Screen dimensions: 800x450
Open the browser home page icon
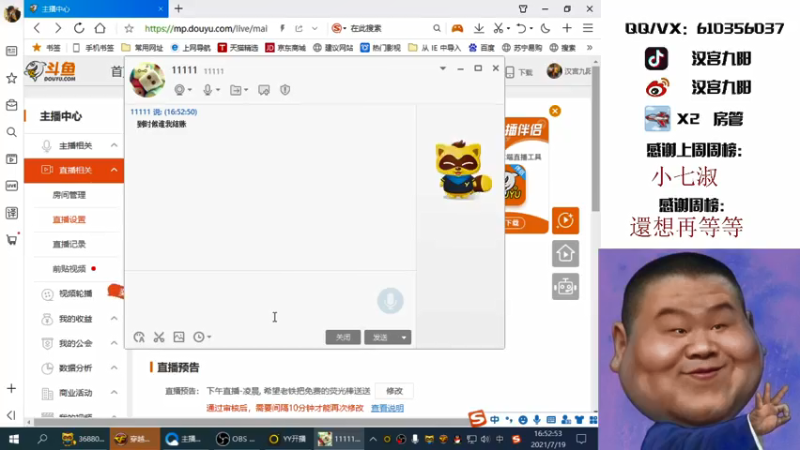point(100,28)
